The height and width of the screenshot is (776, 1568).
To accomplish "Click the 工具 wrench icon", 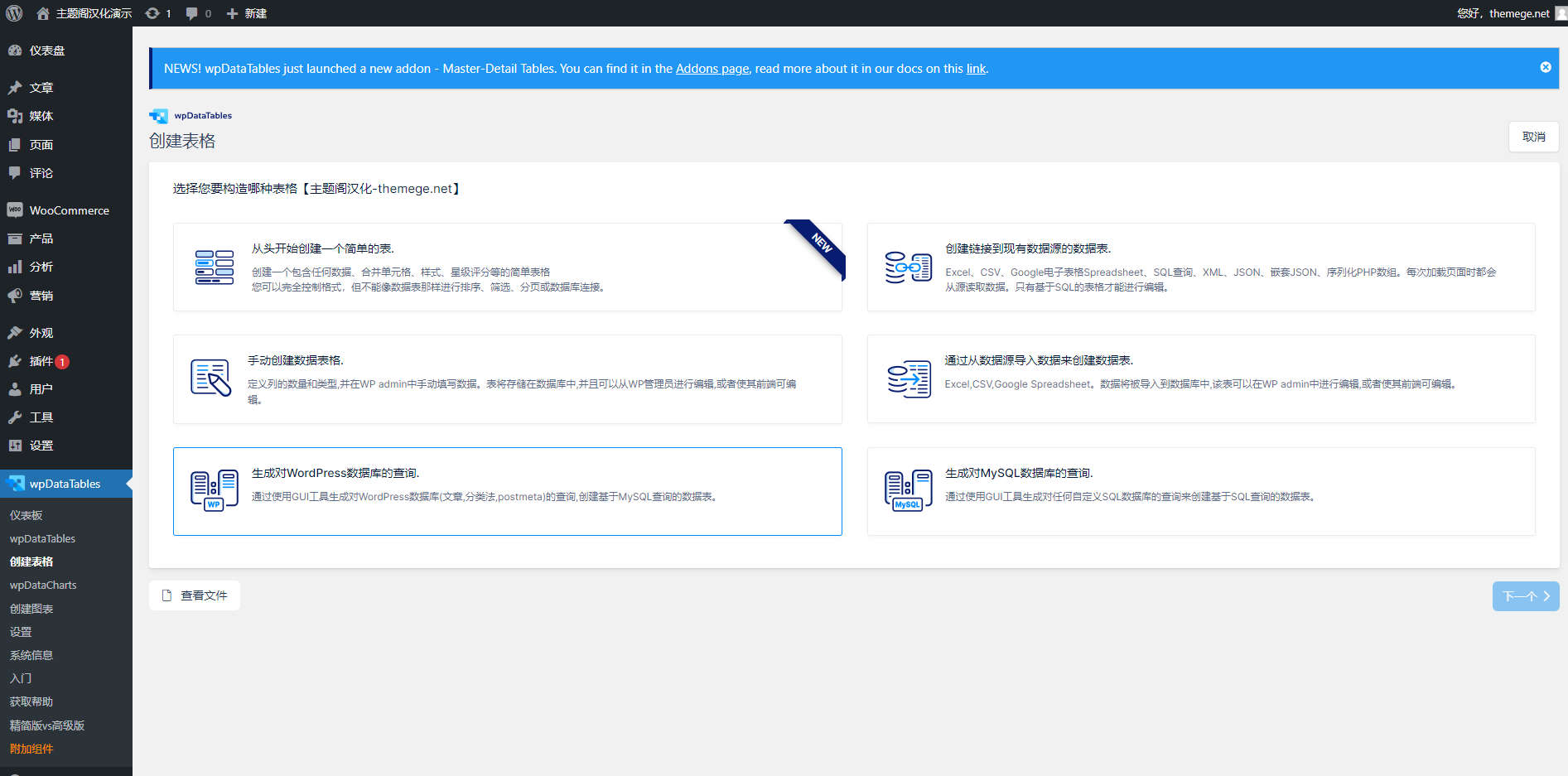I will click(x=15, y=417).
